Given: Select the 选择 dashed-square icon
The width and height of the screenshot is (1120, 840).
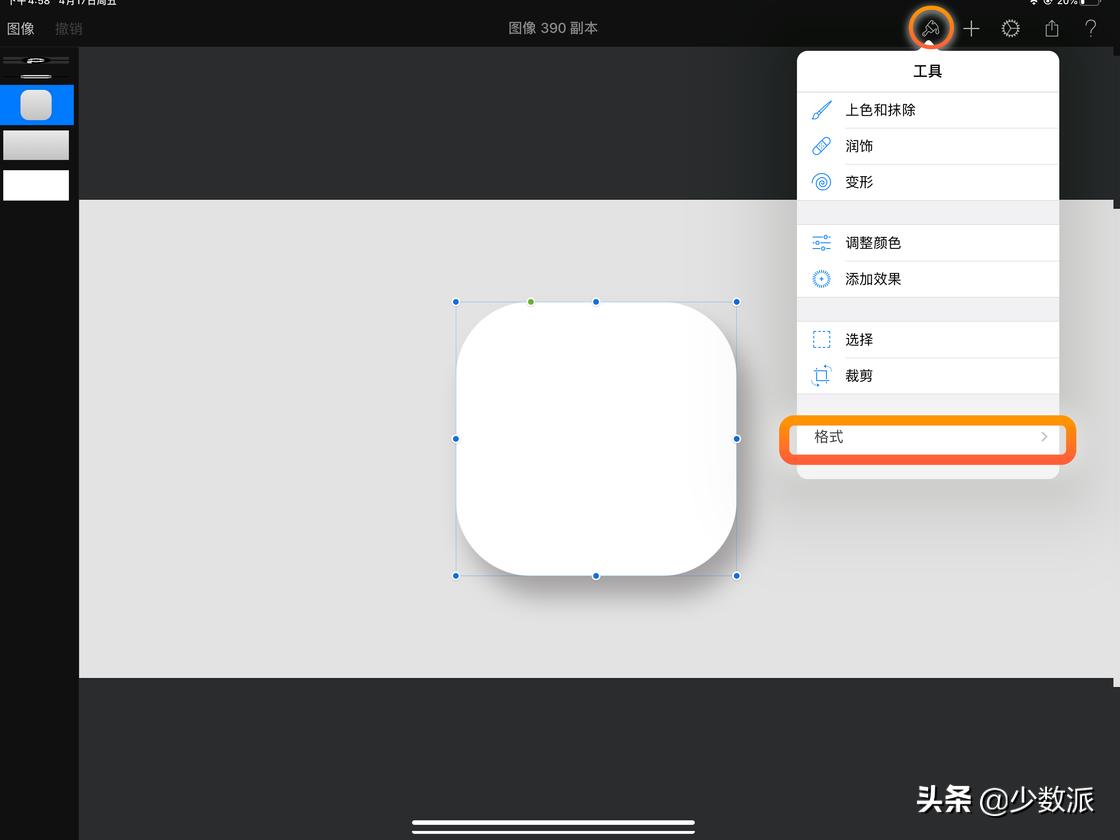Looking at the screenshot, I should (x=821, y=339).
